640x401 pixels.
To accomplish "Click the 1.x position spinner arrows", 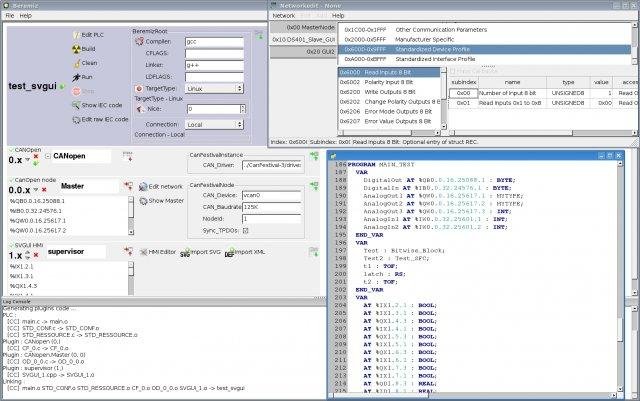I will (28, 256).
